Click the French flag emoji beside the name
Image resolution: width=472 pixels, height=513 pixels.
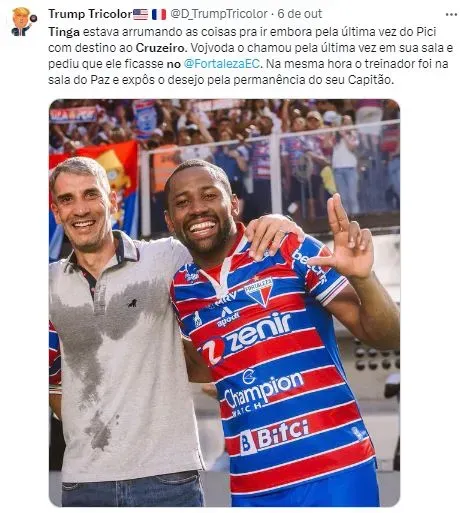click(x=159, y=14)
